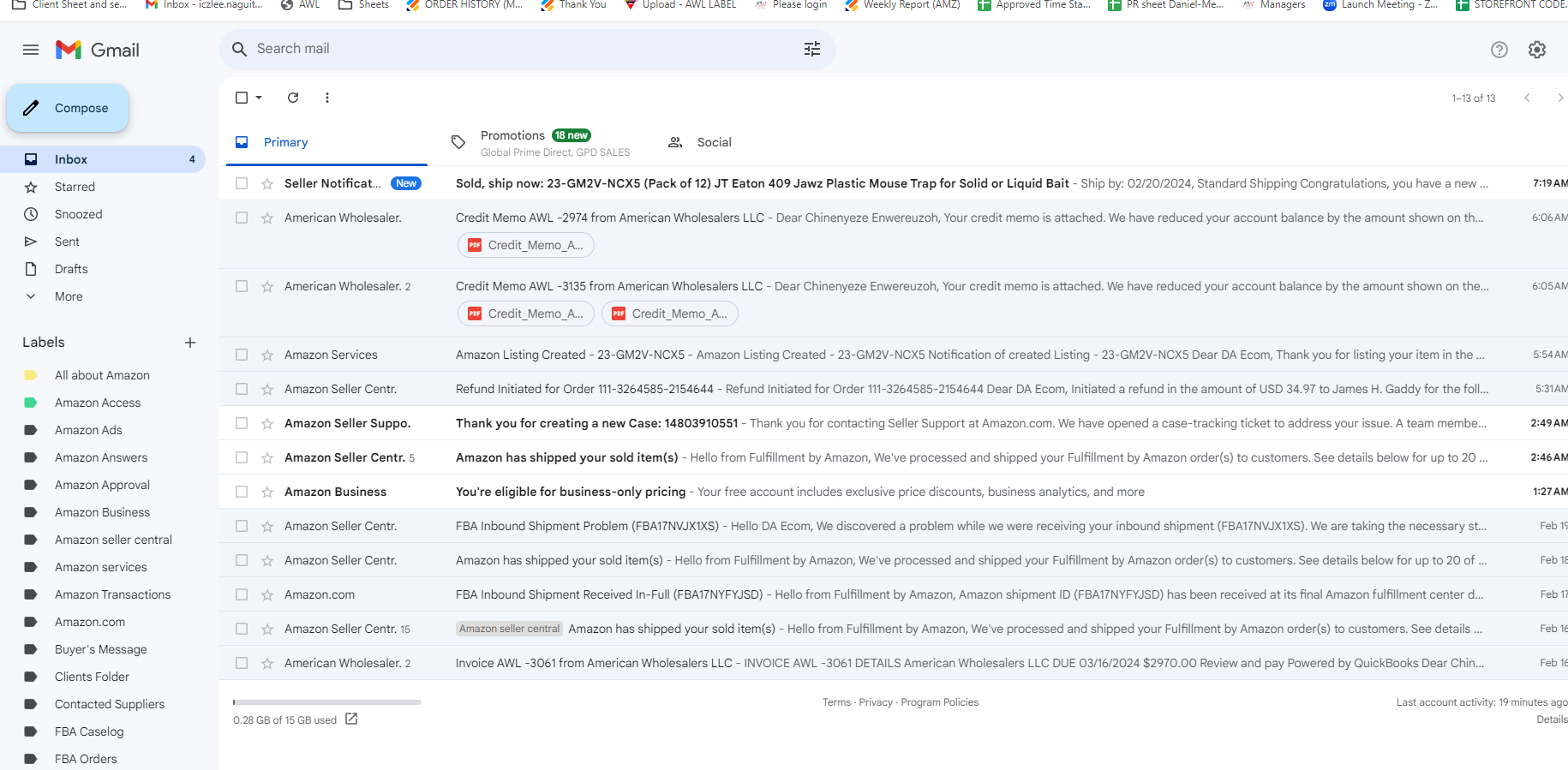The image size is (1568, 770).
Task: Open the Credit_Memo PDF in AWL -2974 email
Action: (x=526, y=245)
